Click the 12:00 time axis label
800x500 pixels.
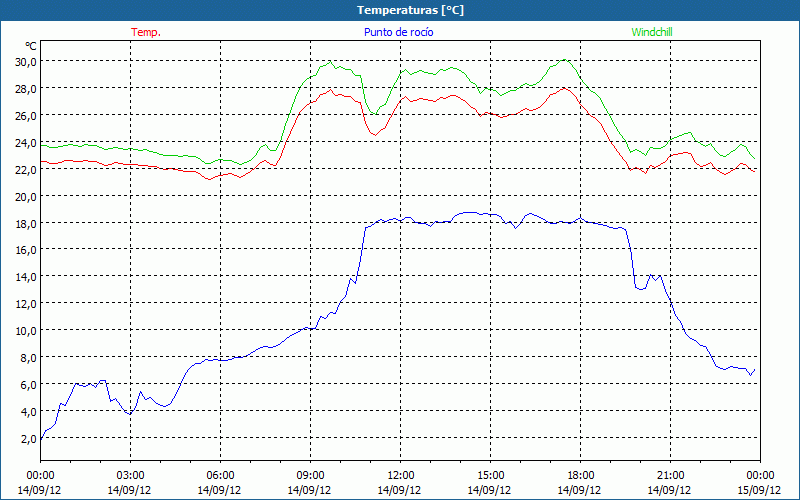[401, 476]
